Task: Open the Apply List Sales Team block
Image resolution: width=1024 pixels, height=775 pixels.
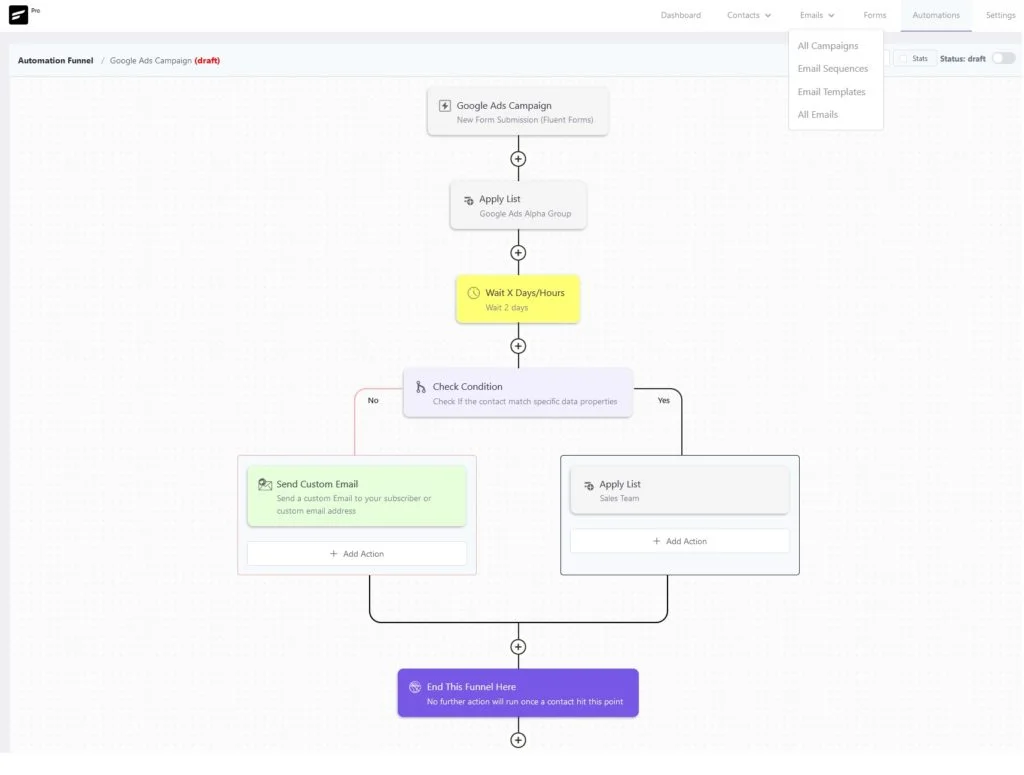Action: pyautogui.click(x=680, y=490)
